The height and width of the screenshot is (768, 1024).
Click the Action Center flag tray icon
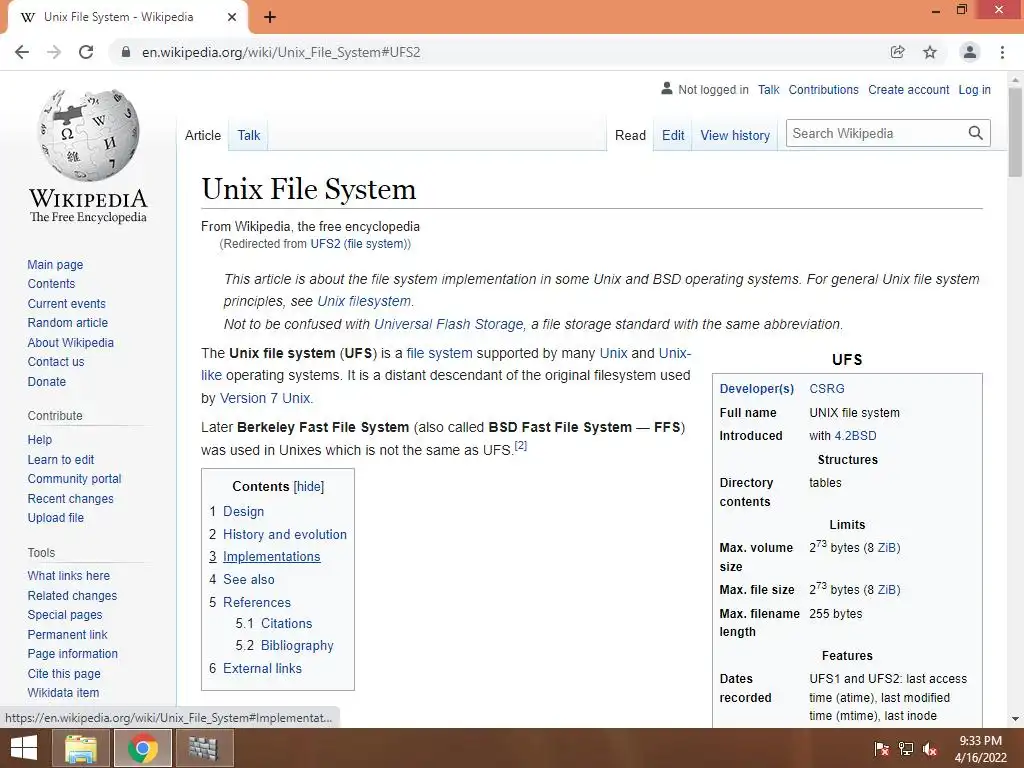tap(882, 749)
